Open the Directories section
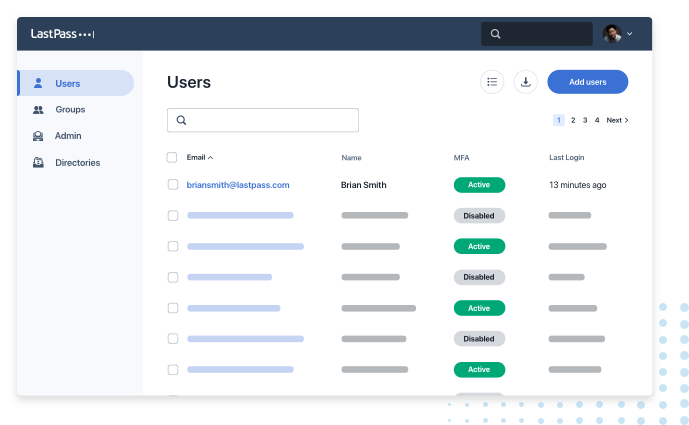This screenshot has height=425, width=689. (77, 162)
